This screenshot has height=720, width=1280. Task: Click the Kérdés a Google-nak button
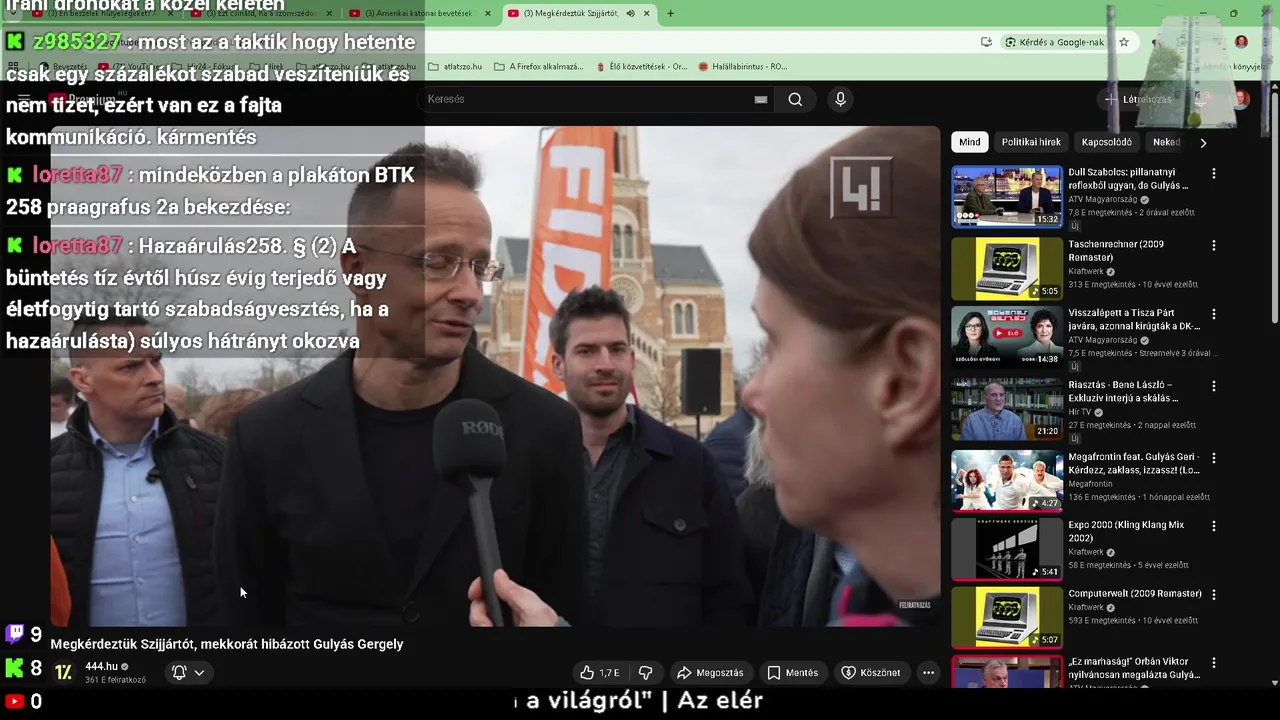click(1054, 42)
